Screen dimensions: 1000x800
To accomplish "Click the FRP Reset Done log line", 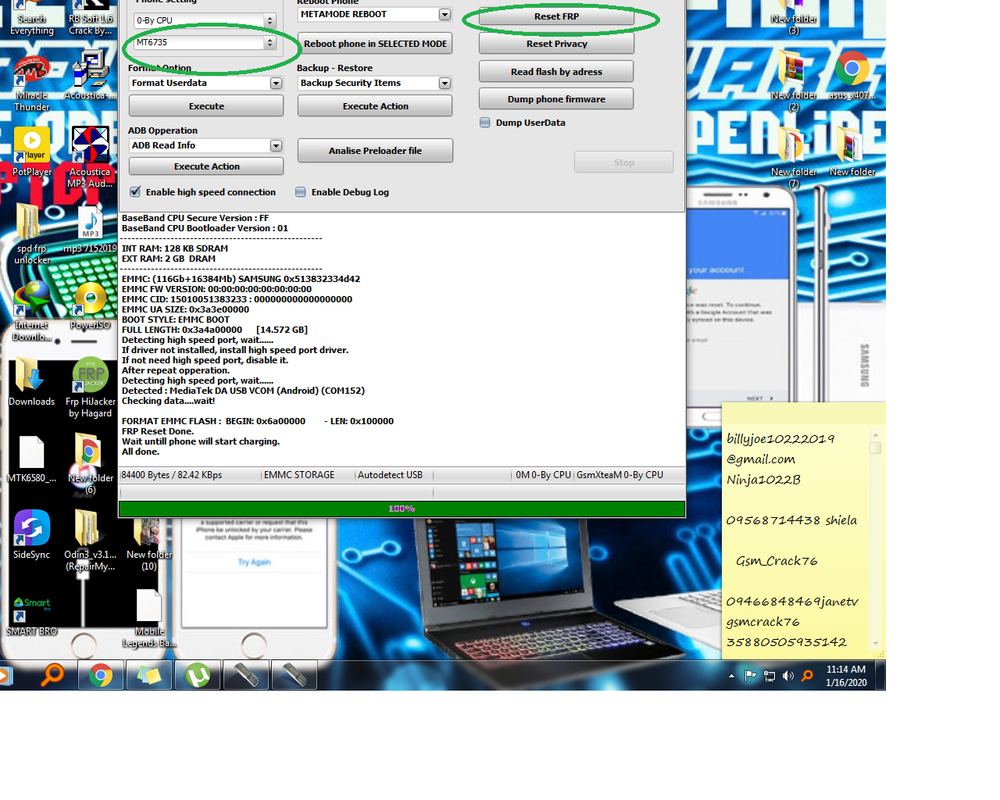I will click(157, 431).
